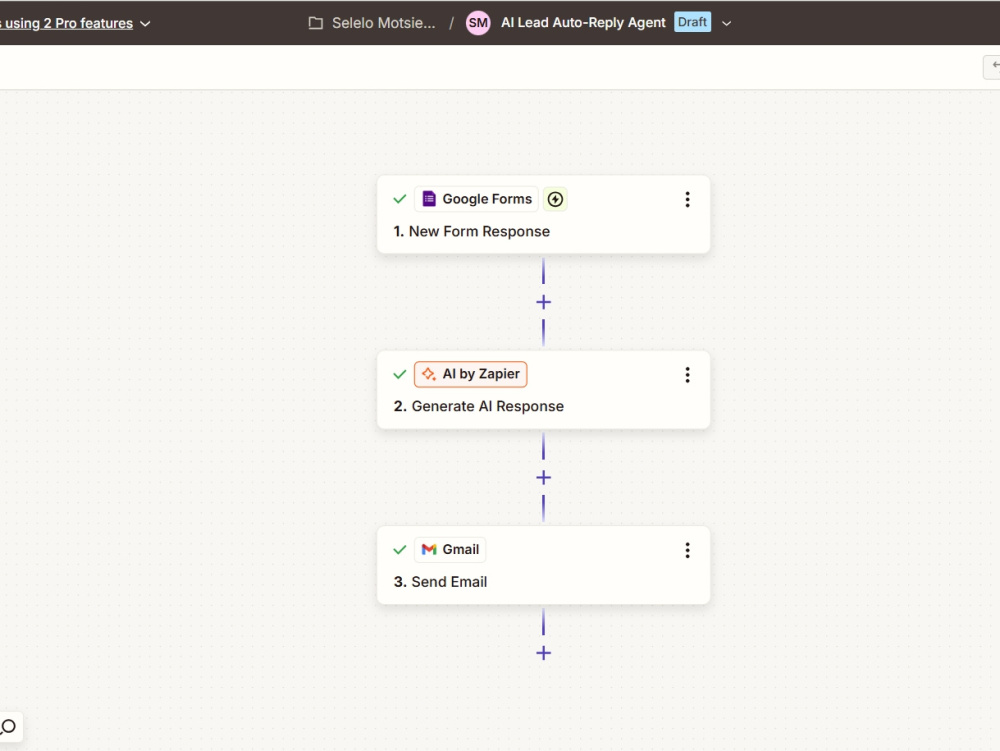
Task: Click the SM user avatar
Action: [478, 23]
